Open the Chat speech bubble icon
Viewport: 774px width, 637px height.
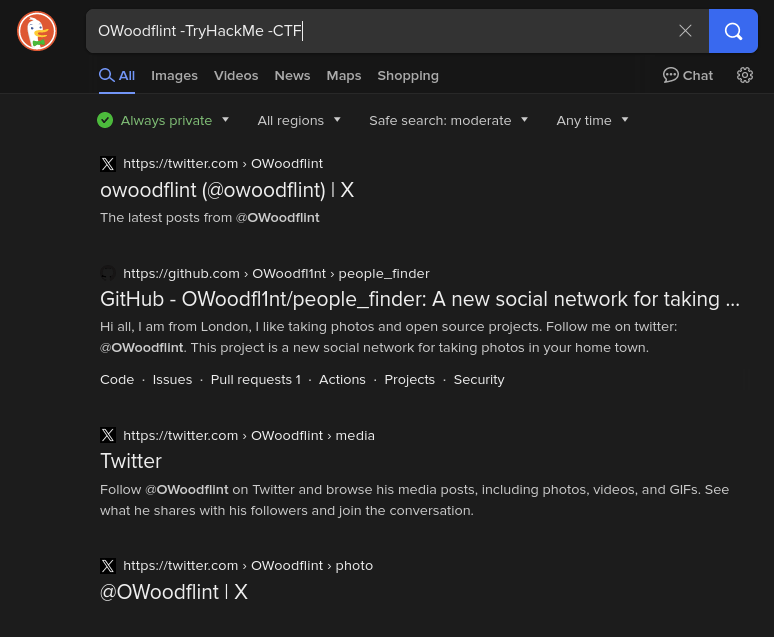[670, 75]
